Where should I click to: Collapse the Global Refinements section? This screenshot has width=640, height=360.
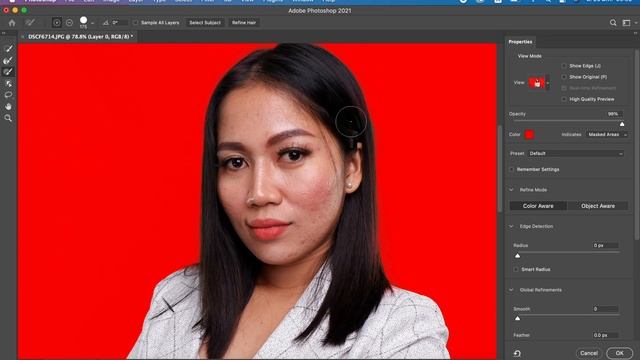point(511,290)
